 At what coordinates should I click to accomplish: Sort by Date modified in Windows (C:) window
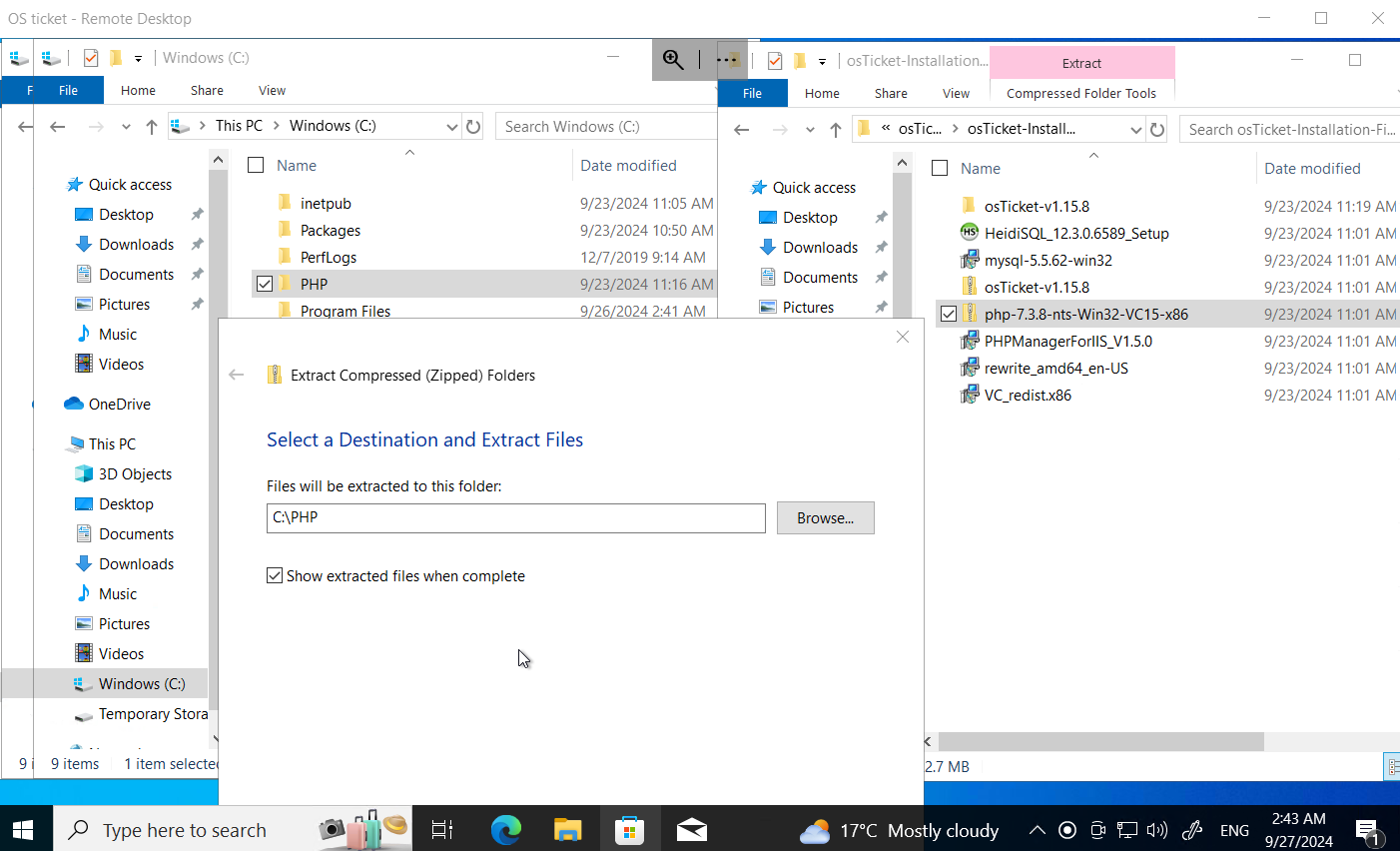tap(628, 165)
